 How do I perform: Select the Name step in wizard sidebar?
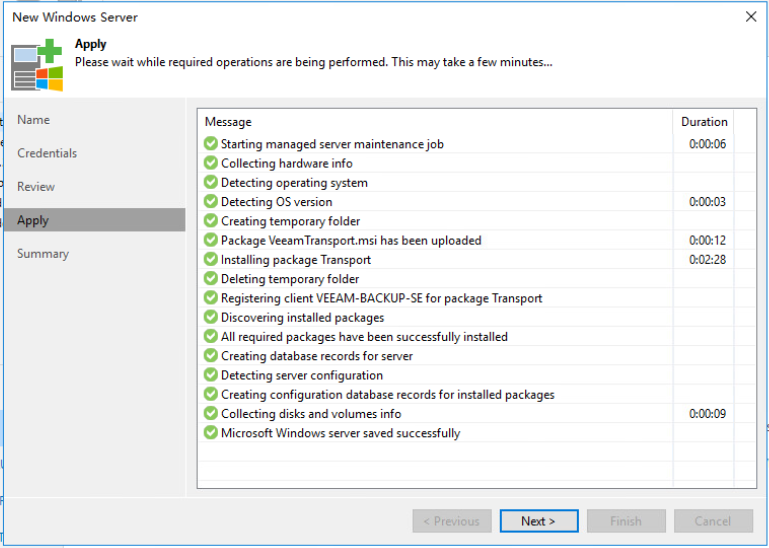pyautogui.click(x=33, y=120)
